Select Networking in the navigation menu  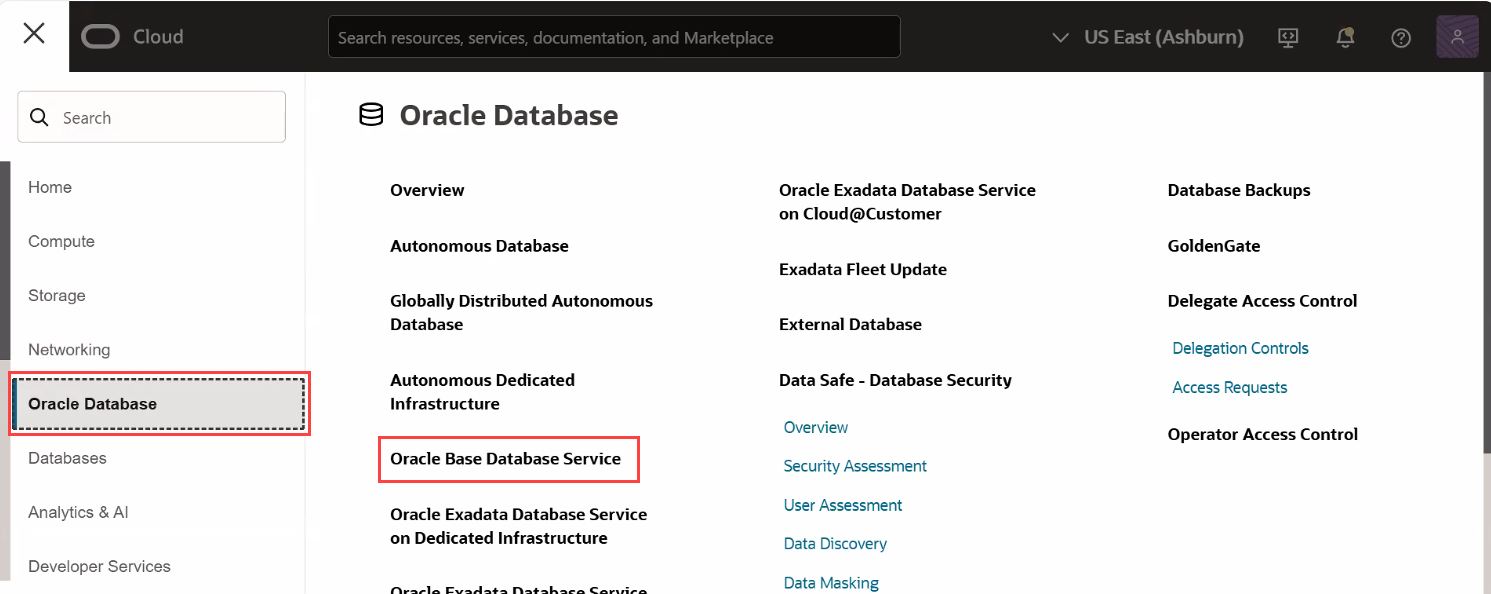point(69,349)
